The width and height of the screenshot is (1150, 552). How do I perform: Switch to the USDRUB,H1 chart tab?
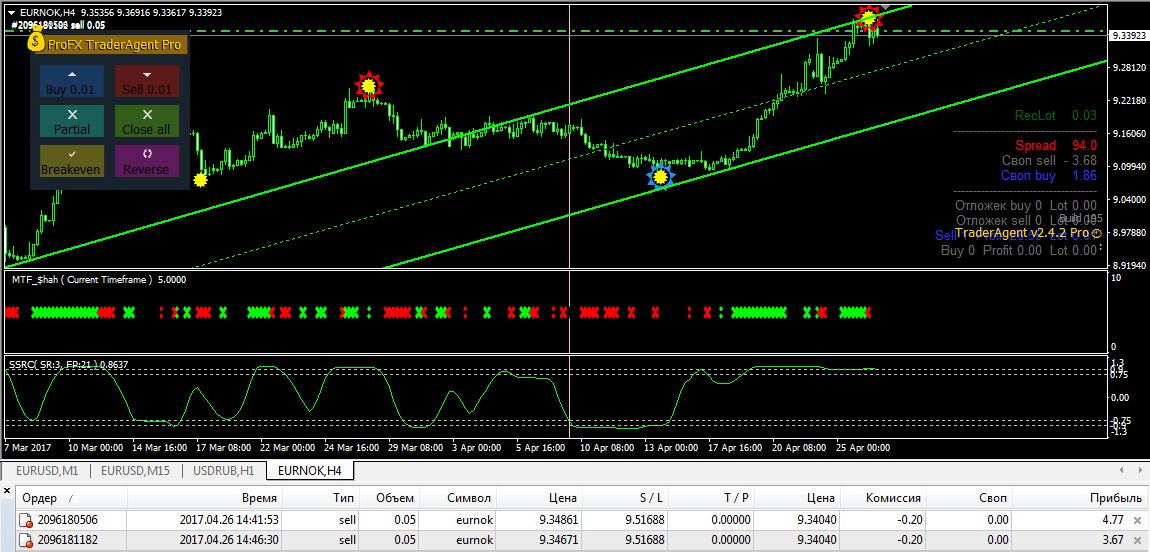pyautogui.click(x=224, y=470)
